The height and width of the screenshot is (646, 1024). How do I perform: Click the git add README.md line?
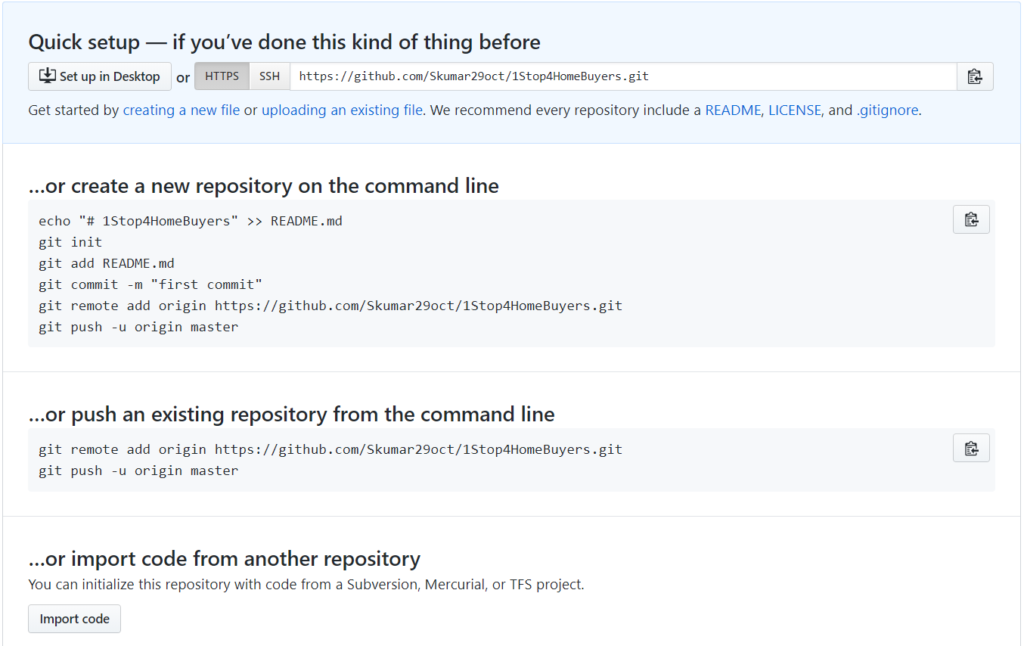(x=106, y=264)
